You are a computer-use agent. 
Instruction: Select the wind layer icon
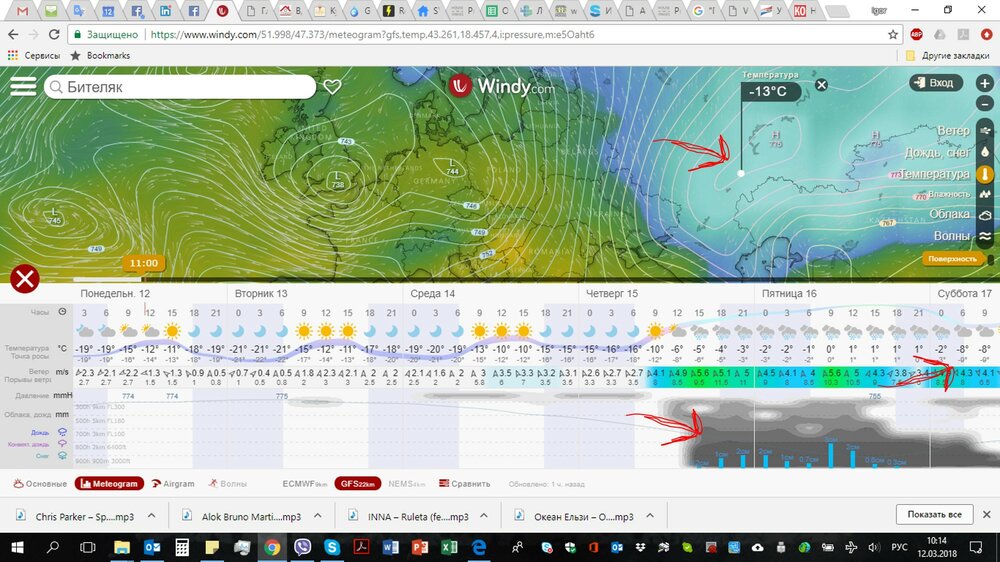coord(984,130)
